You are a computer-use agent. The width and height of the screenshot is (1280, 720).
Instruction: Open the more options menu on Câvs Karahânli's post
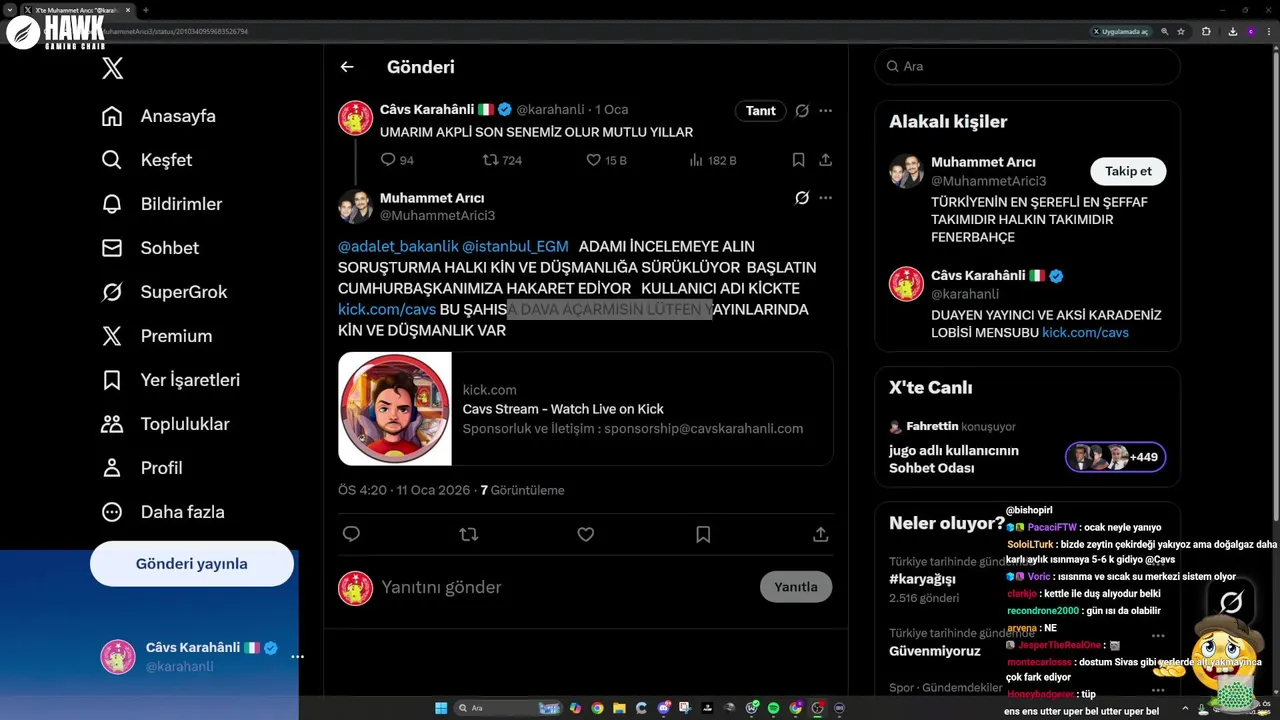tap(825, 111)
